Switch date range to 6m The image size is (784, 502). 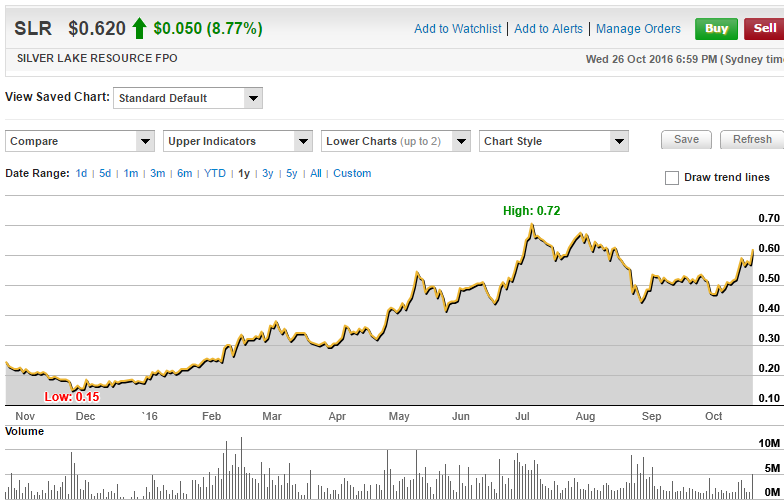click(x=185, y=174)
